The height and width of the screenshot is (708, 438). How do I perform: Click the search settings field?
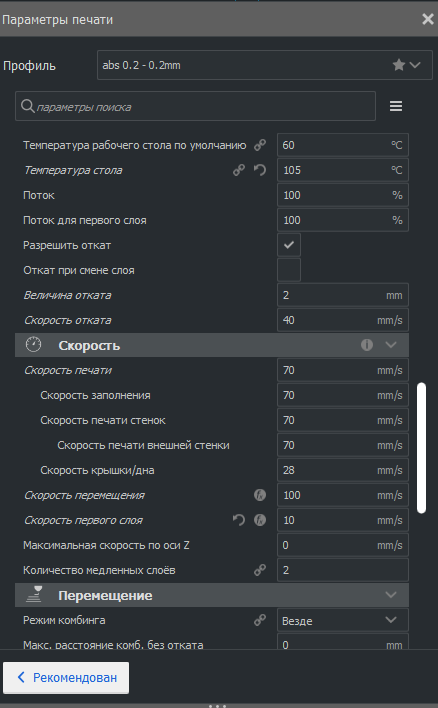(196, 107)
